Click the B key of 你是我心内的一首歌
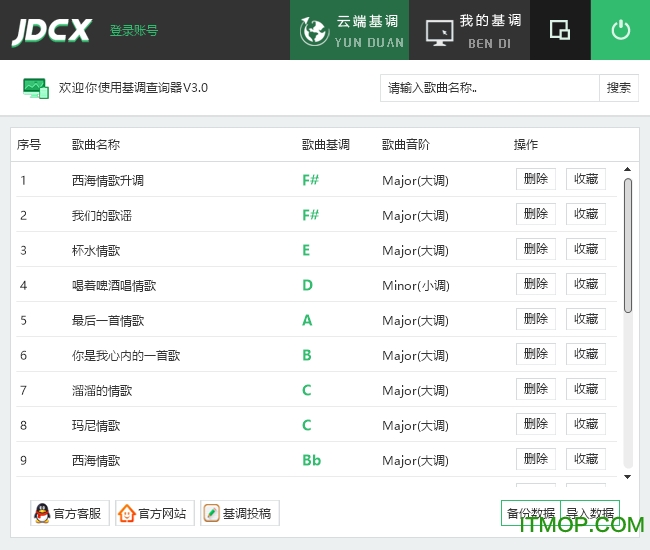650x550 pixels. (x=307, y=355)
